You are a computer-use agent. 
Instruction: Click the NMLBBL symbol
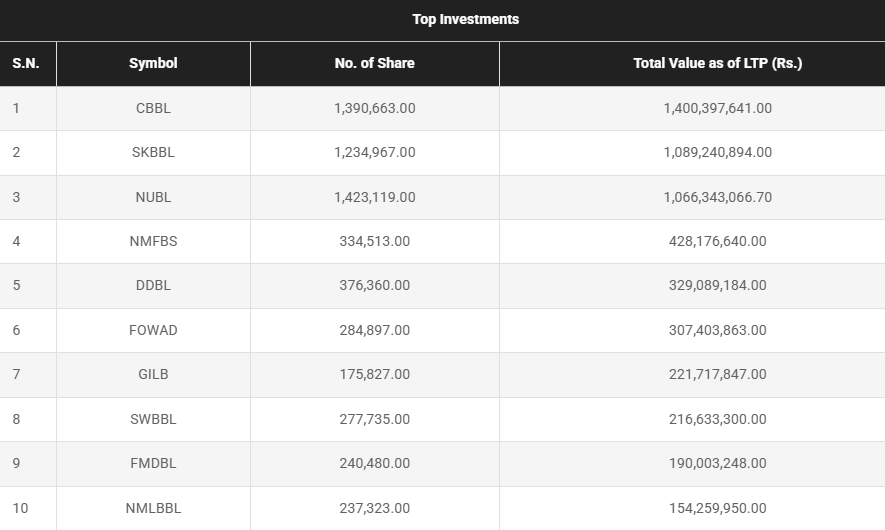(153, 508)
